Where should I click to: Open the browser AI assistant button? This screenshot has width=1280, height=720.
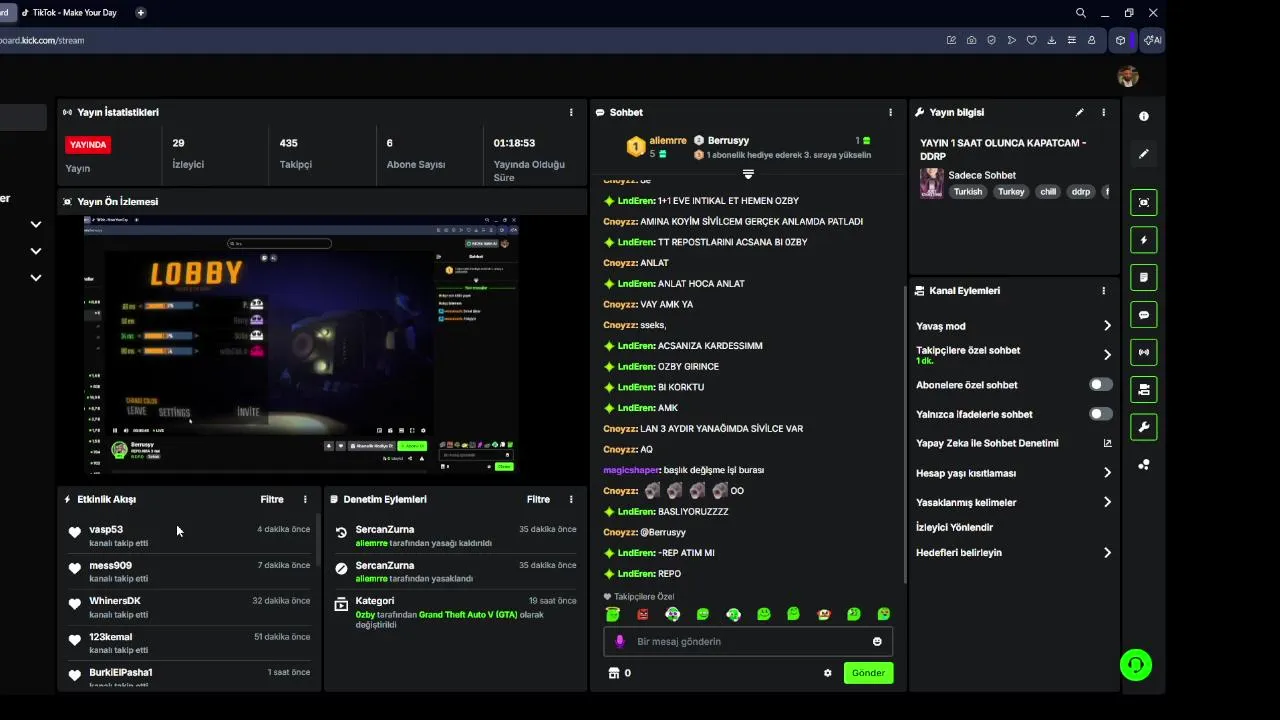pos(1152,40)
